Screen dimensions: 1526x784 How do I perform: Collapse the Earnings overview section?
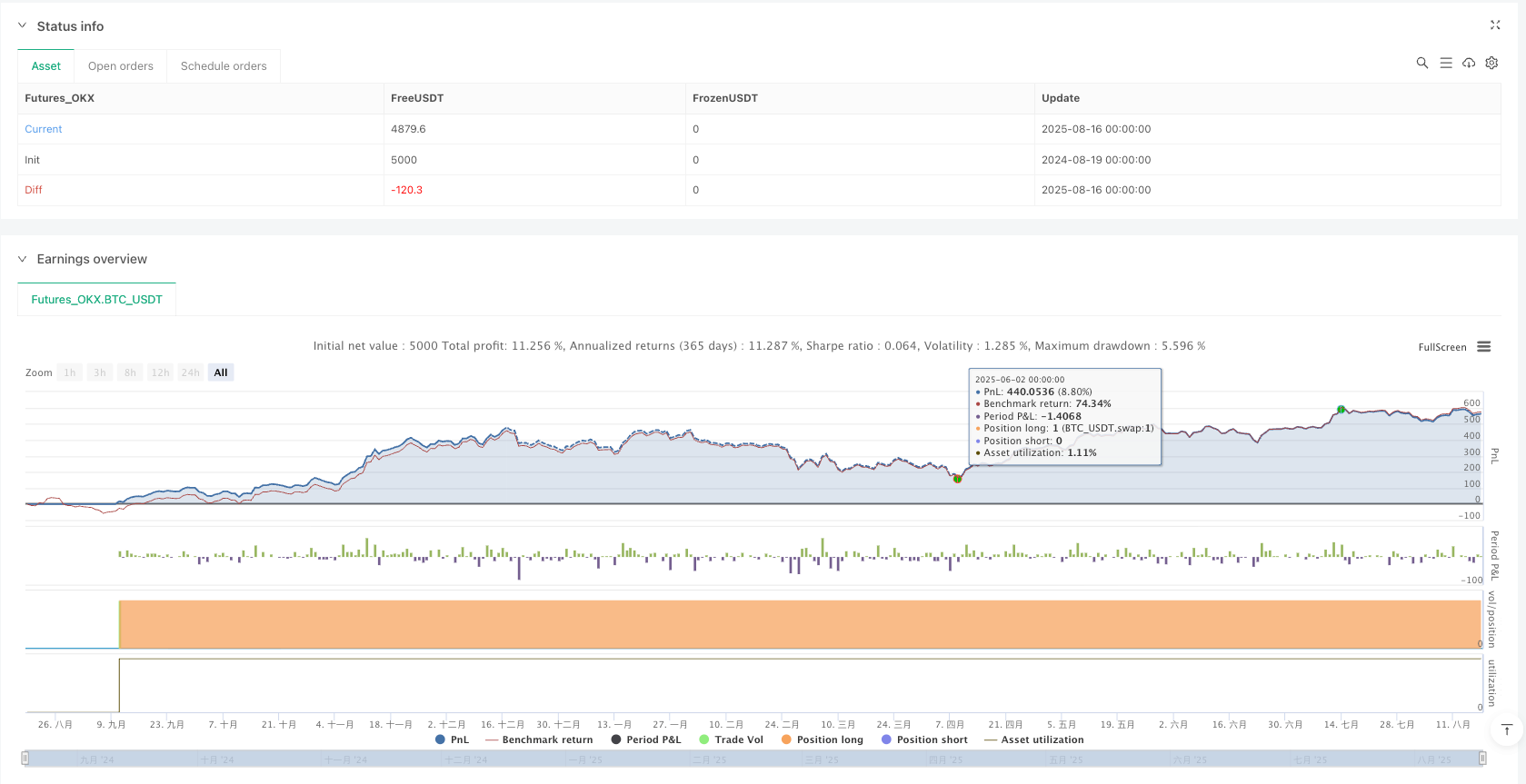tap(23, 259)
